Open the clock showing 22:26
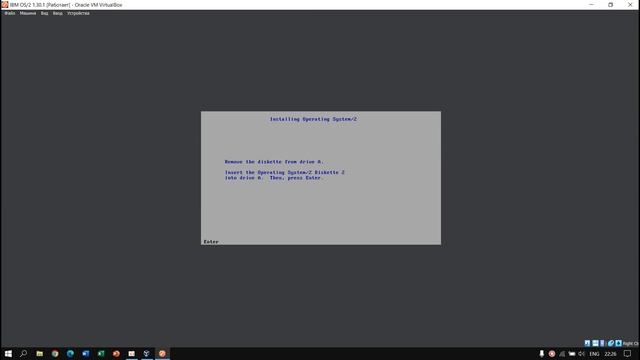This screenshot has width=640, height=360. click(x=610, y=354)
